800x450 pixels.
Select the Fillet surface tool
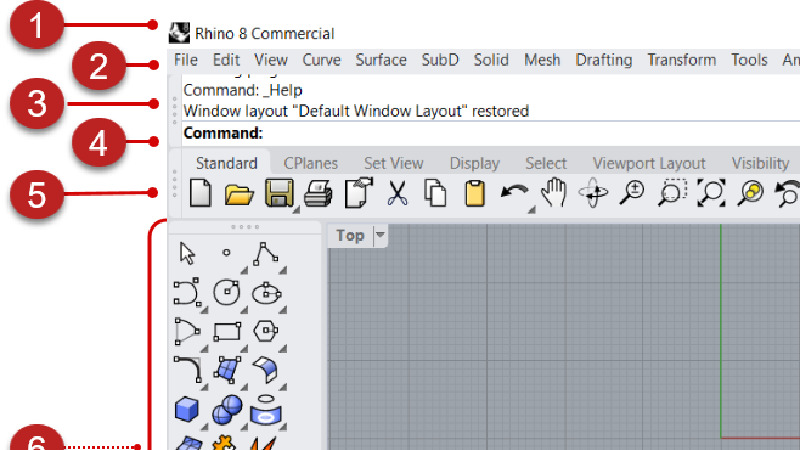(x=265, y=369)
